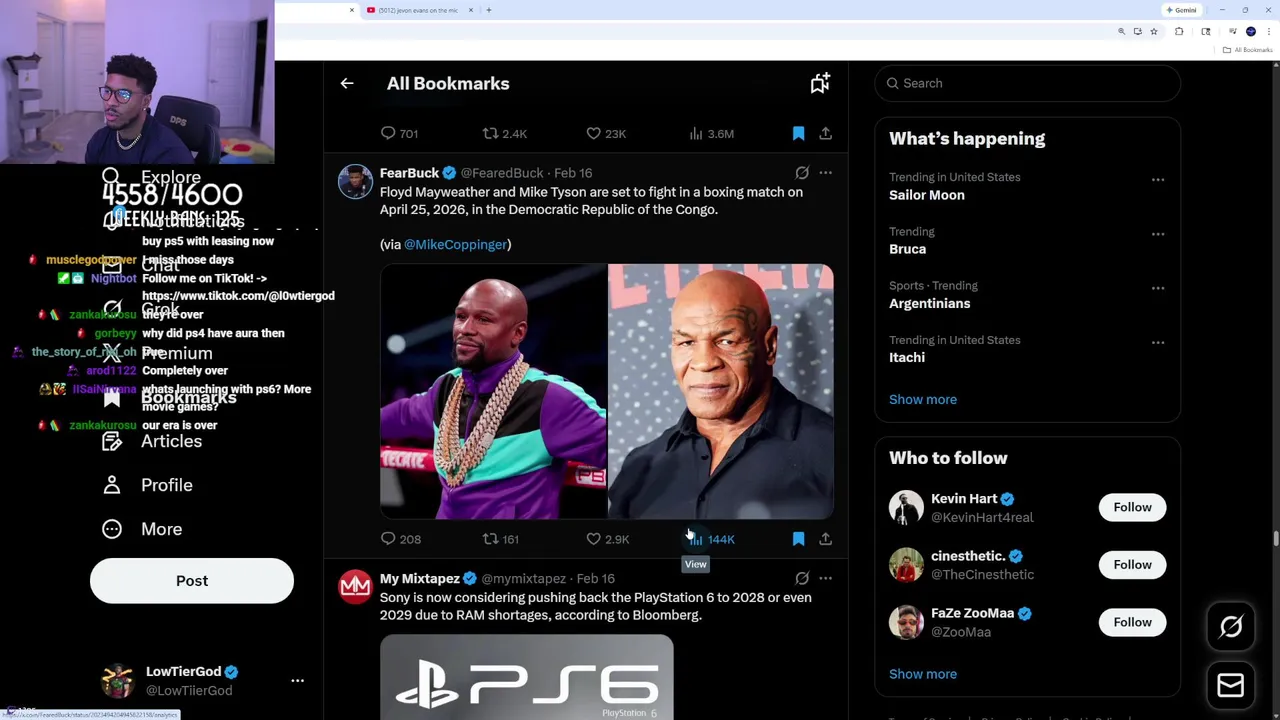
Task: Open the Gemini button in Chrome
Action: [1182, 10]
